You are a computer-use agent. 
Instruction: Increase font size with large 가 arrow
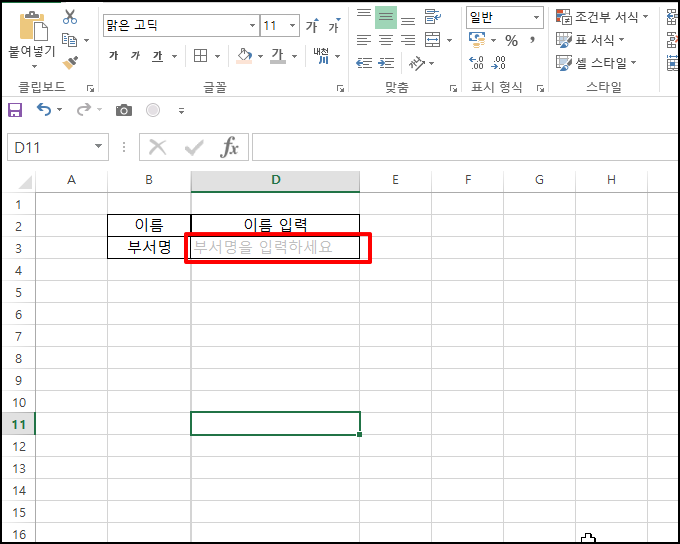[x=312, y=26]
